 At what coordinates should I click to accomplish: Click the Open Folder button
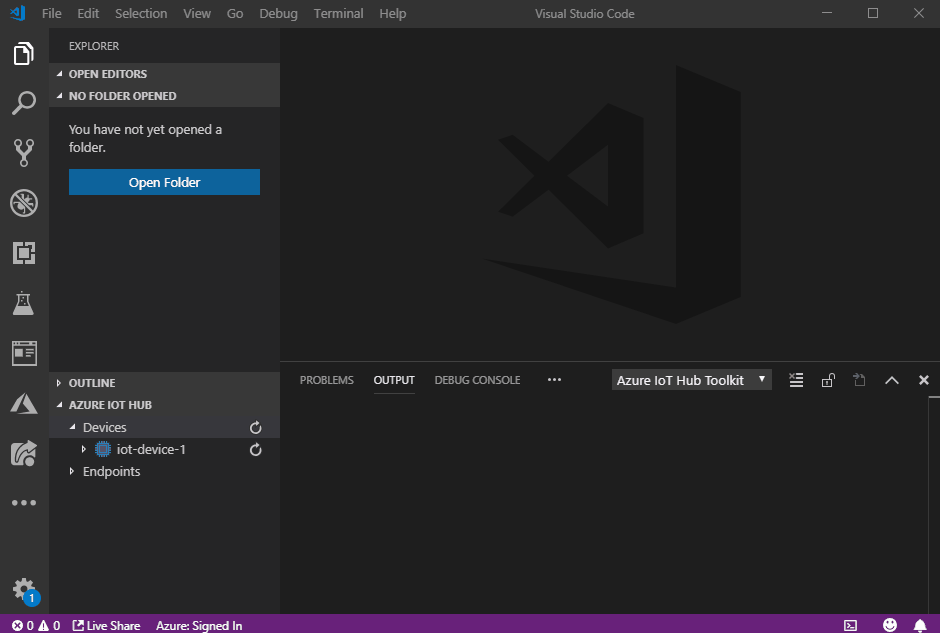(163, 182)
